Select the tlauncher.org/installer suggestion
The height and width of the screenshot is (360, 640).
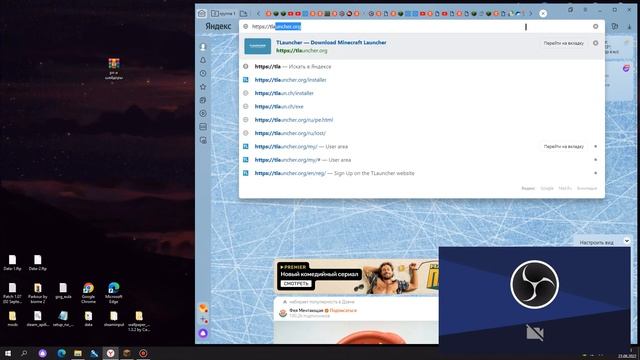[x=422, y=80]
